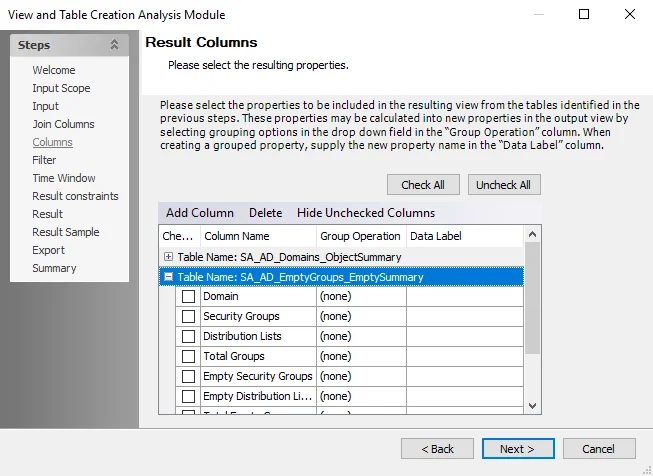This screenshot has height=476, width=653.
Task: Go to the Export step
Action: (49, 250)
